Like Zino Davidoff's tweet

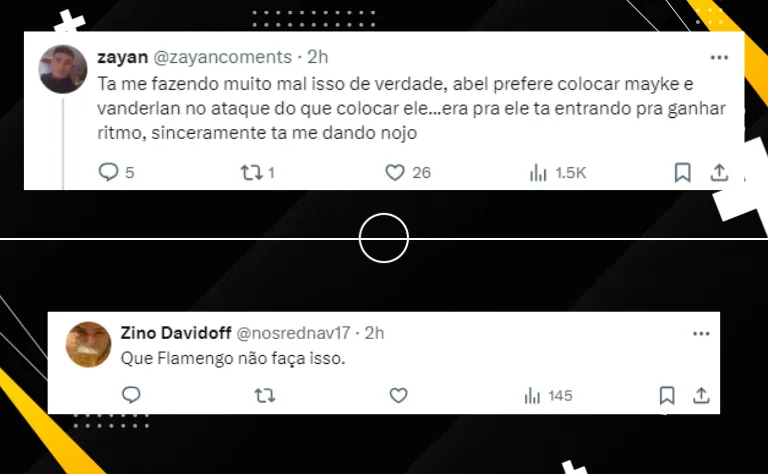398,395
